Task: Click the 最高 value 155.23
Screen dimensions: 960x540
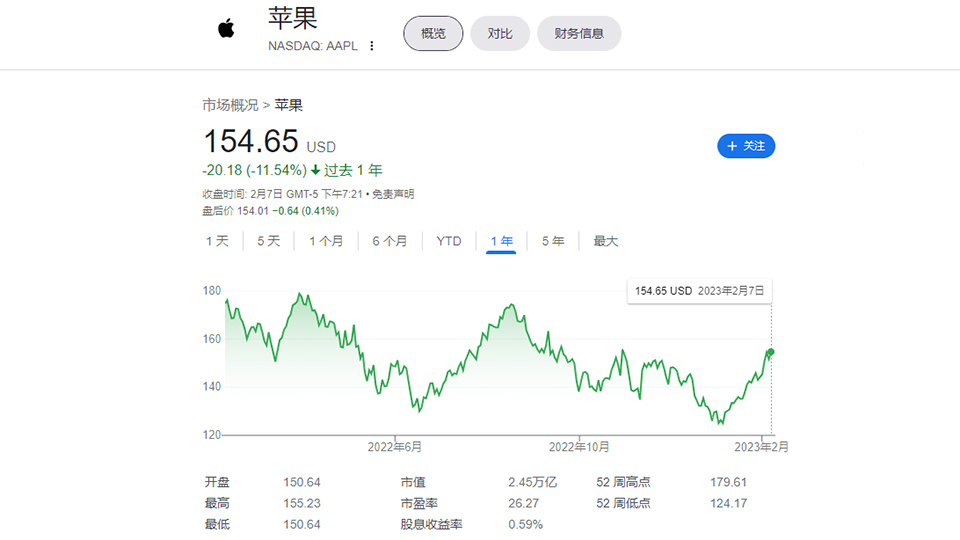Action: 302,503
